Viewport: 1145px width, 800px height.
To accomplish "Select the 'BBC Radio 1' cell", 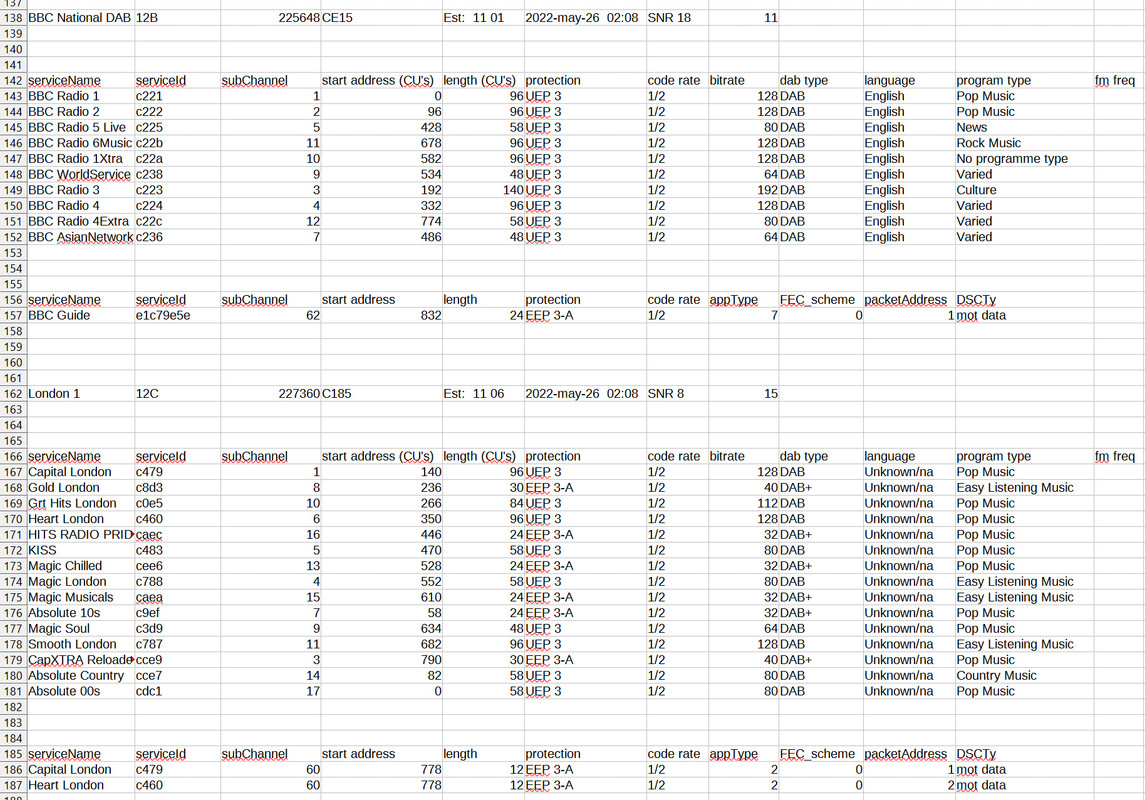I will tap(80, 96).
